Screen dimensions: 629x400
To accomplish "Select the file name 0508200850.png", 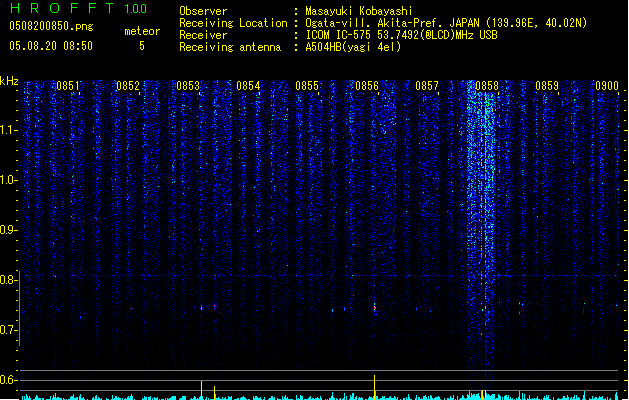I will (51, 26).
